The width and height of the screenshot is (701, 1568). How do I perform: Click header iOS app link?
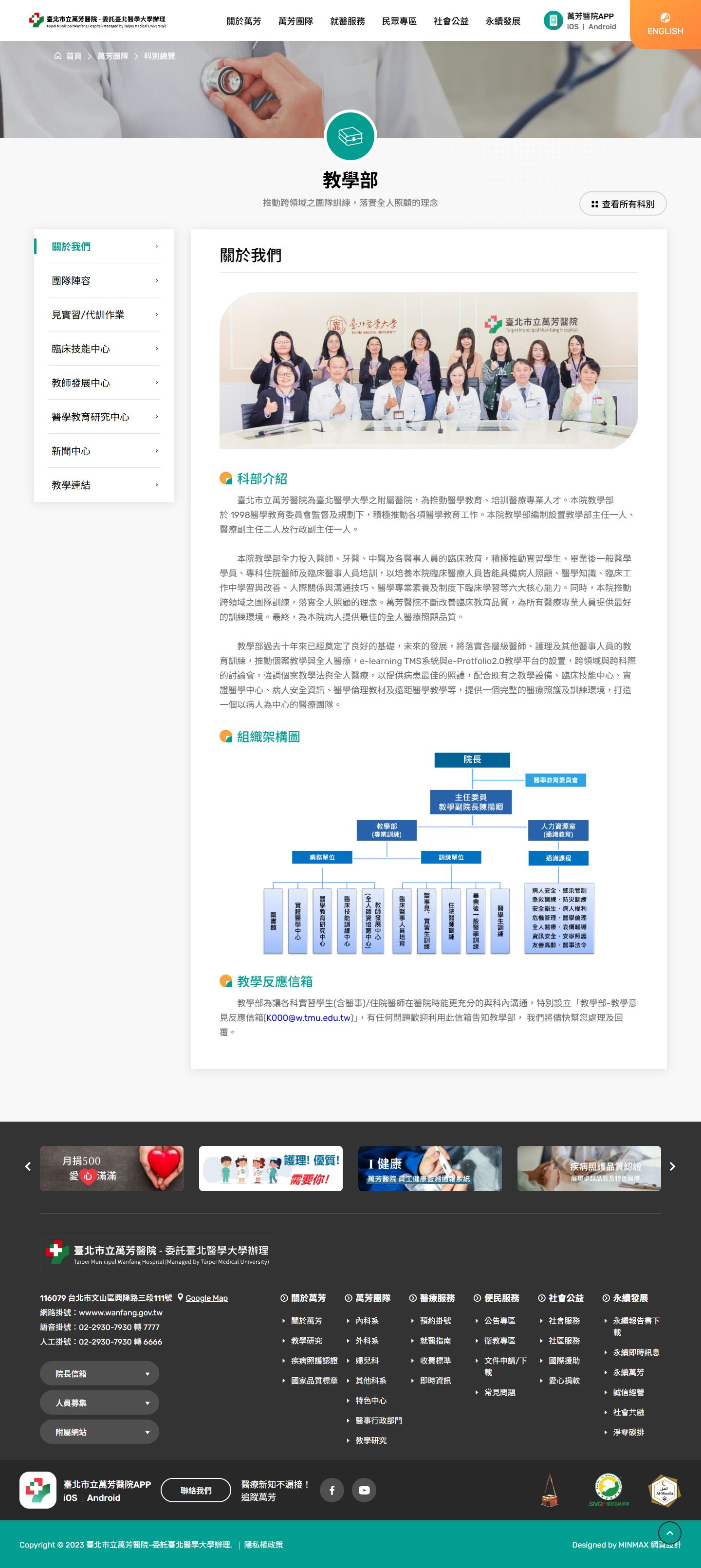coord(572,27)
